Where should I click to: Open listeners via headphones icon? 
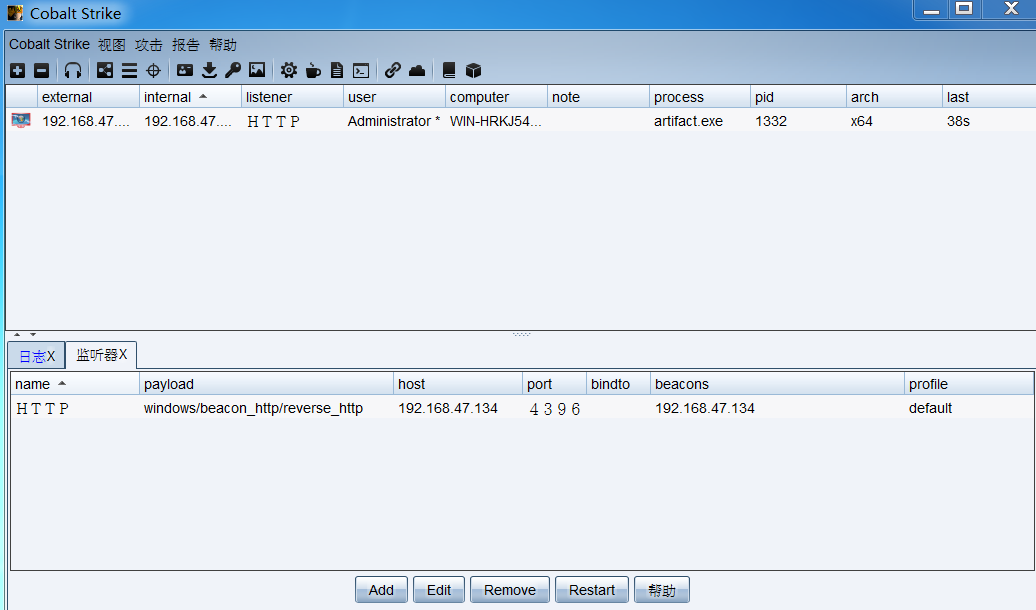73,70
